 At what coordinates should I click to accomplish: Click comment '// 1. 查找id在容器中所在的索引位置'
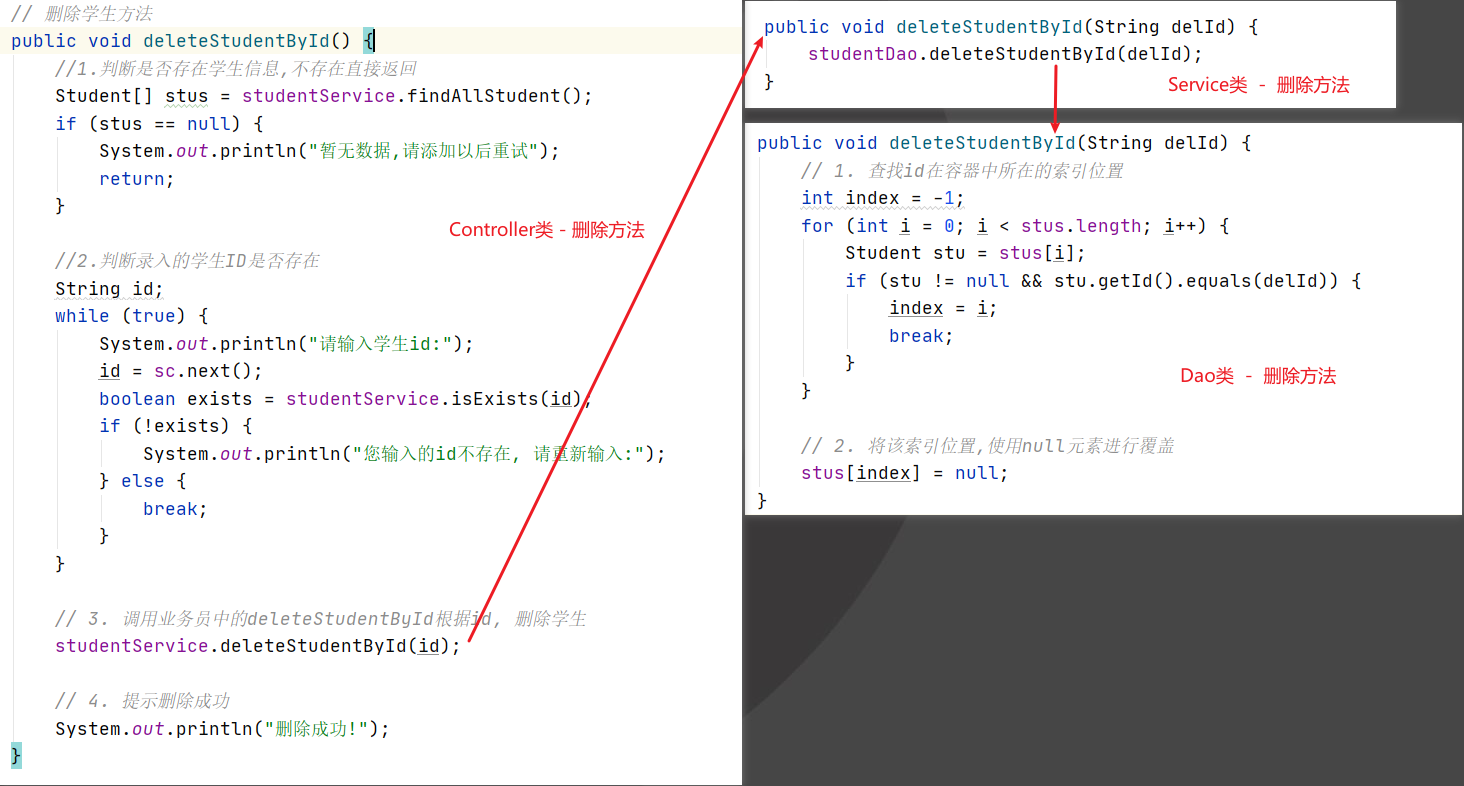[x=963, y=171]
